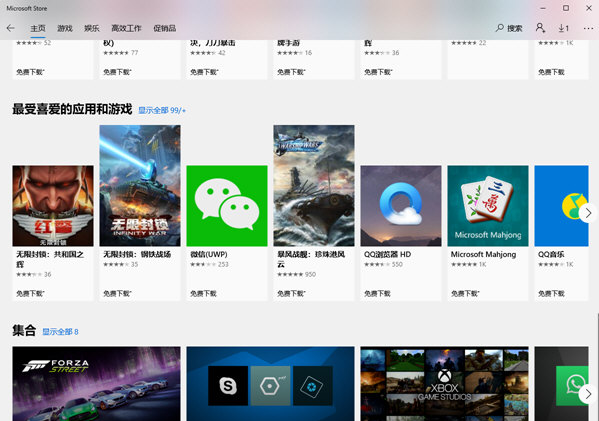Open QQ浏览器 HD app icon
Image resolution: width=599 pixels, height=421 pixels.
[x=401, y=206]
